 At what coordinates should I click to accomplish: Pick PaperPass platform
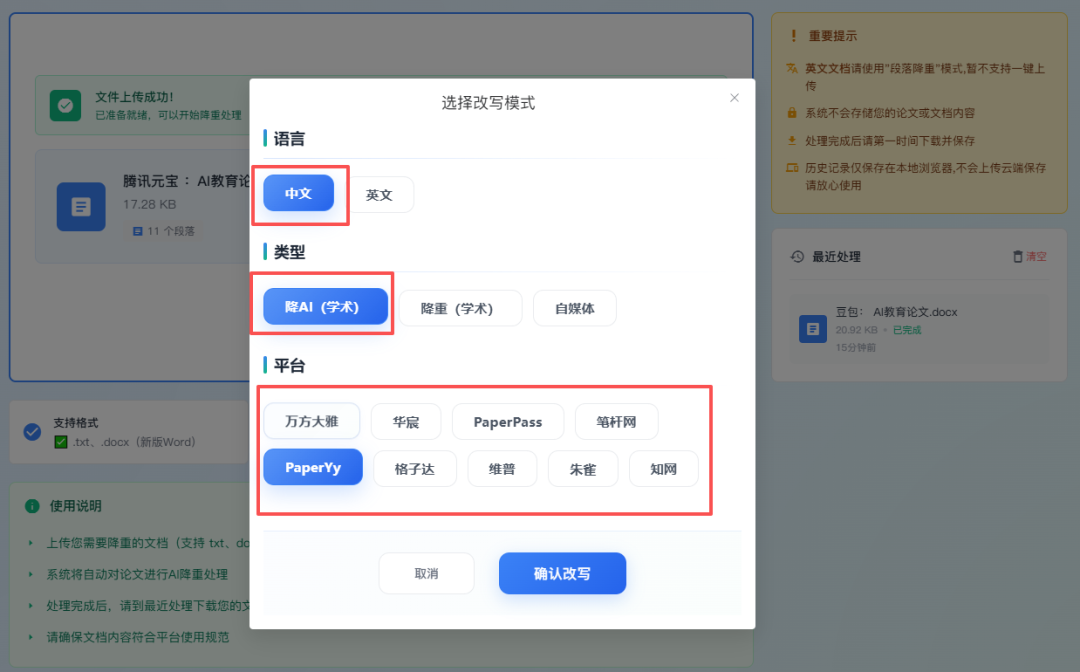pyautogui.click(x=508, y=422)
